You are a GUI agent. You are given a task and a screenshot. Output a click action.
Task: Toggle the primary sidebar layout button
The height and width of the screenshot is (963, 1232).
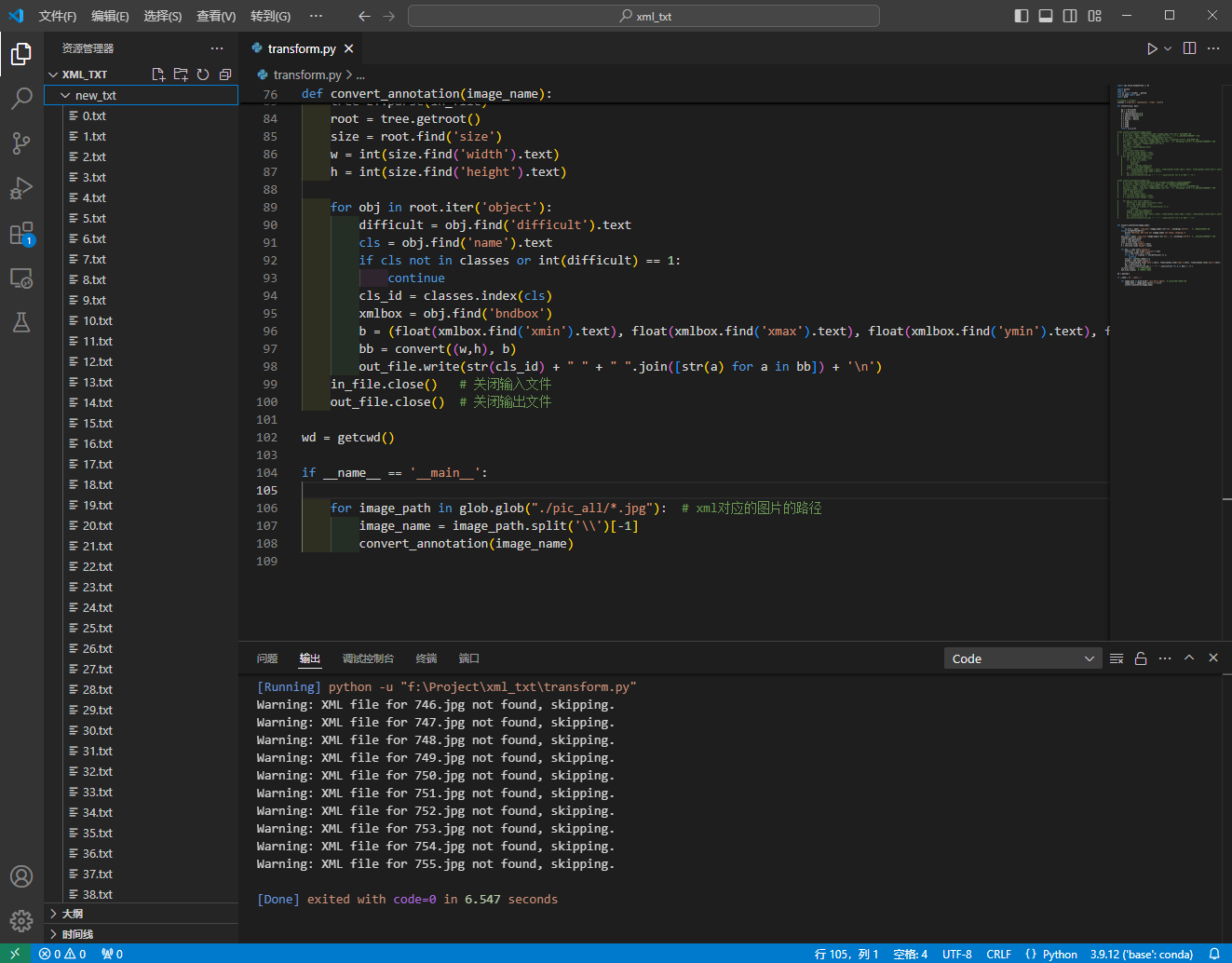point(1022,16)
